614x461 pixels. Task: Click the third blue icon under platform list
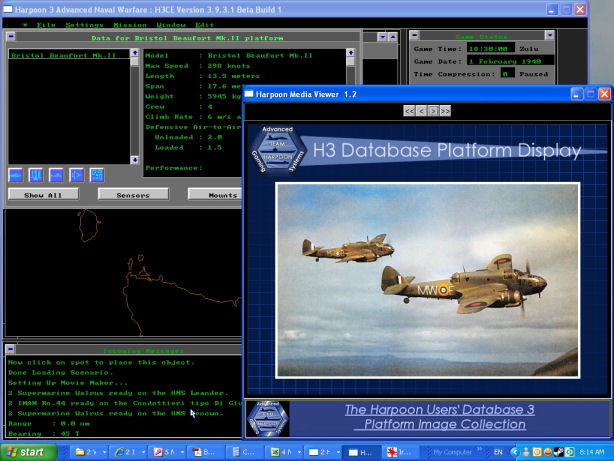[56, 174]
